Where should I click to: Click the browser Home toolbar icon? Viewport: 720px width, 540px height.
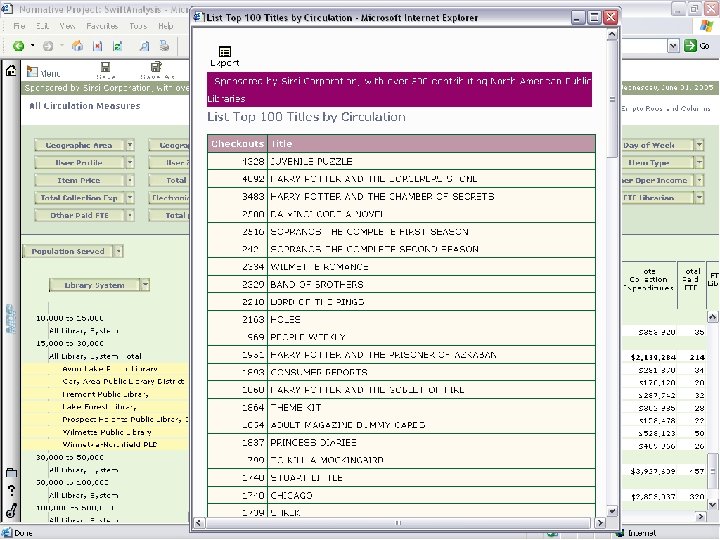coord(77,46)
